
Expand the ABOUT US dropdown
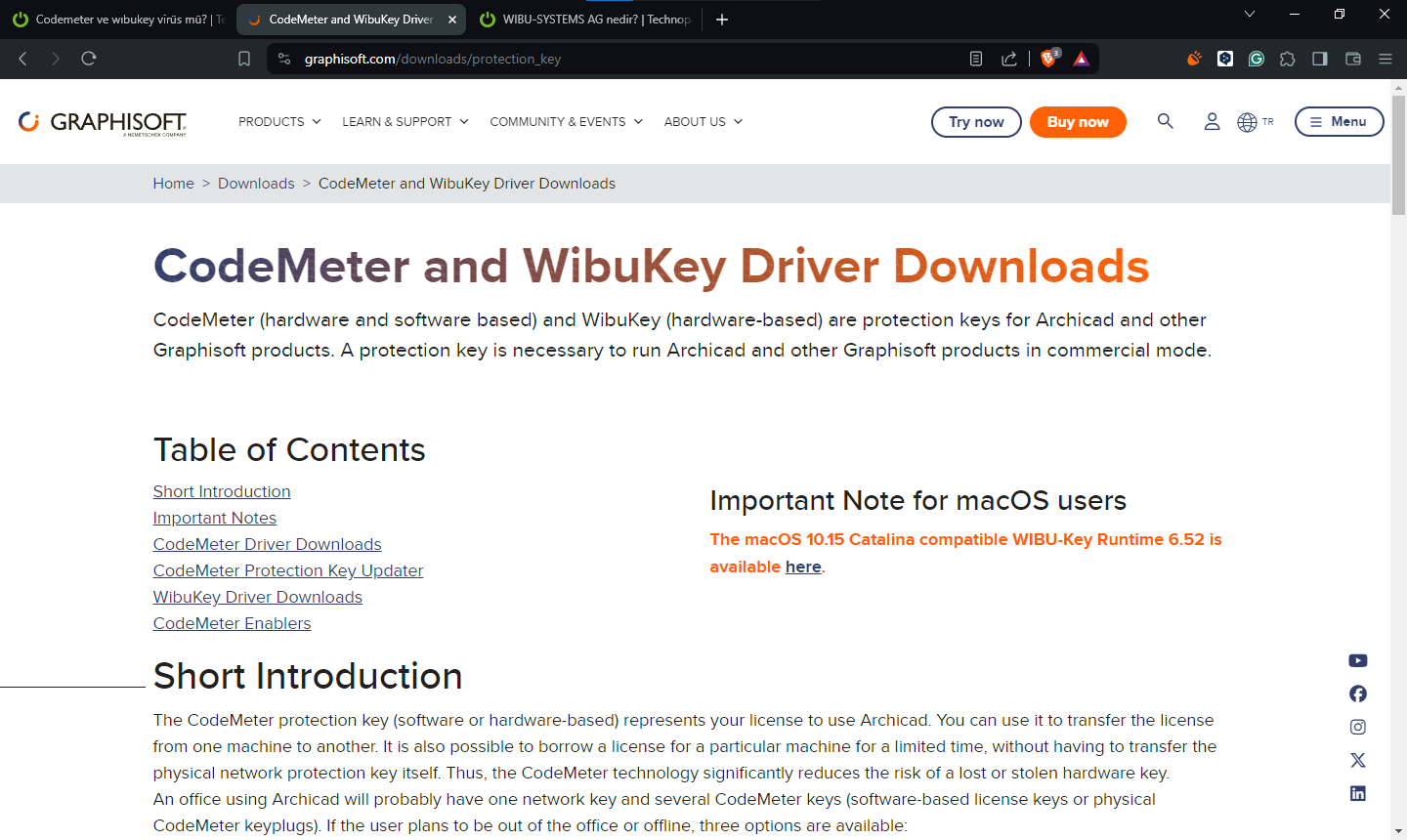coord(703,122)
